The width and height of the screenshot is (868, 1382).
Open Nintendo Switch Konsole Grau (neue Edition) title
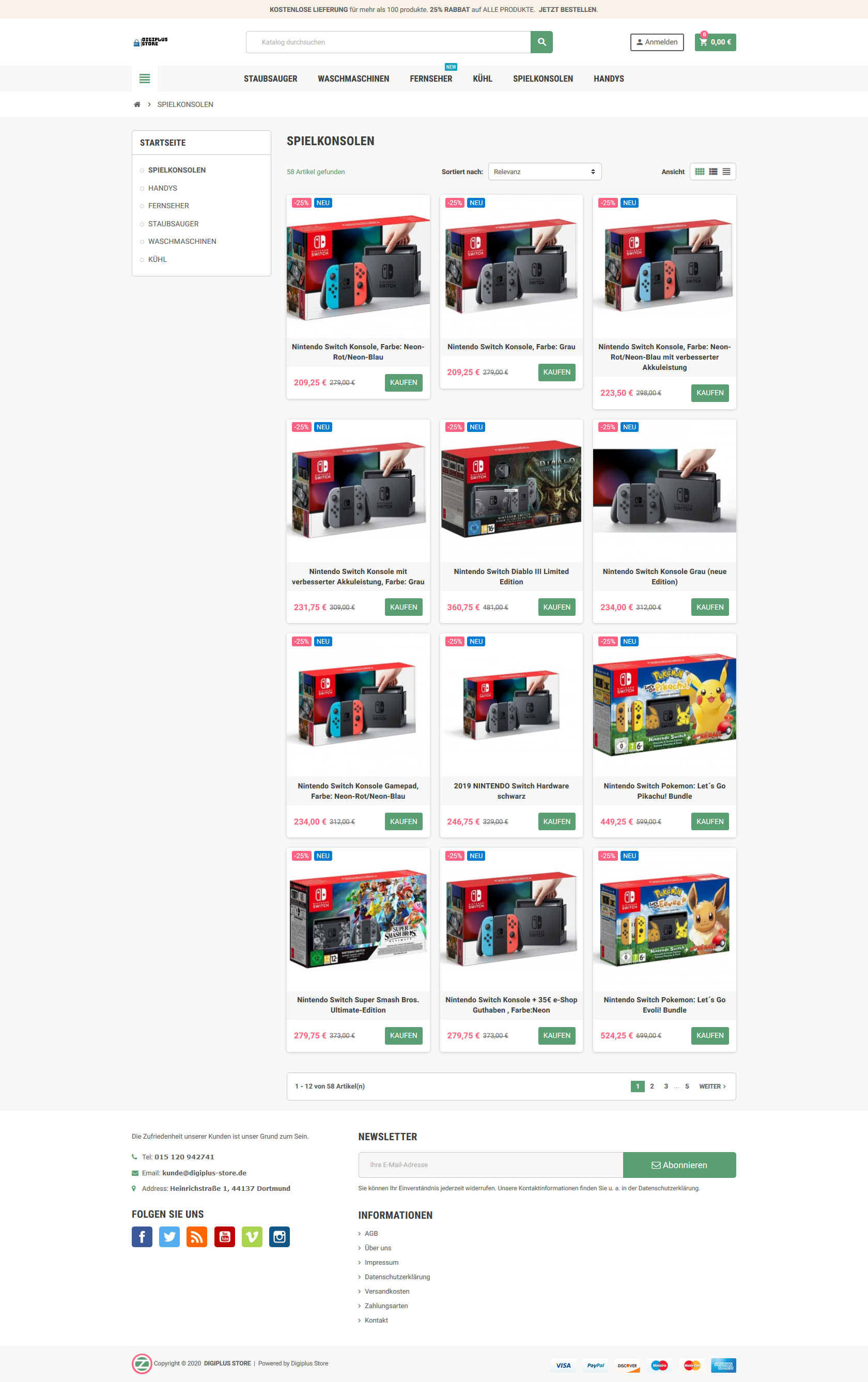664,577
